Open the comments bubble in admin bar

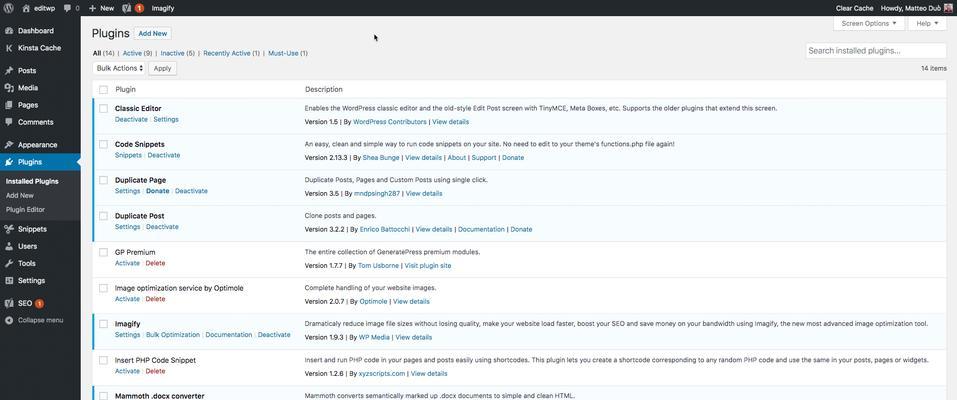pos(67,8)
